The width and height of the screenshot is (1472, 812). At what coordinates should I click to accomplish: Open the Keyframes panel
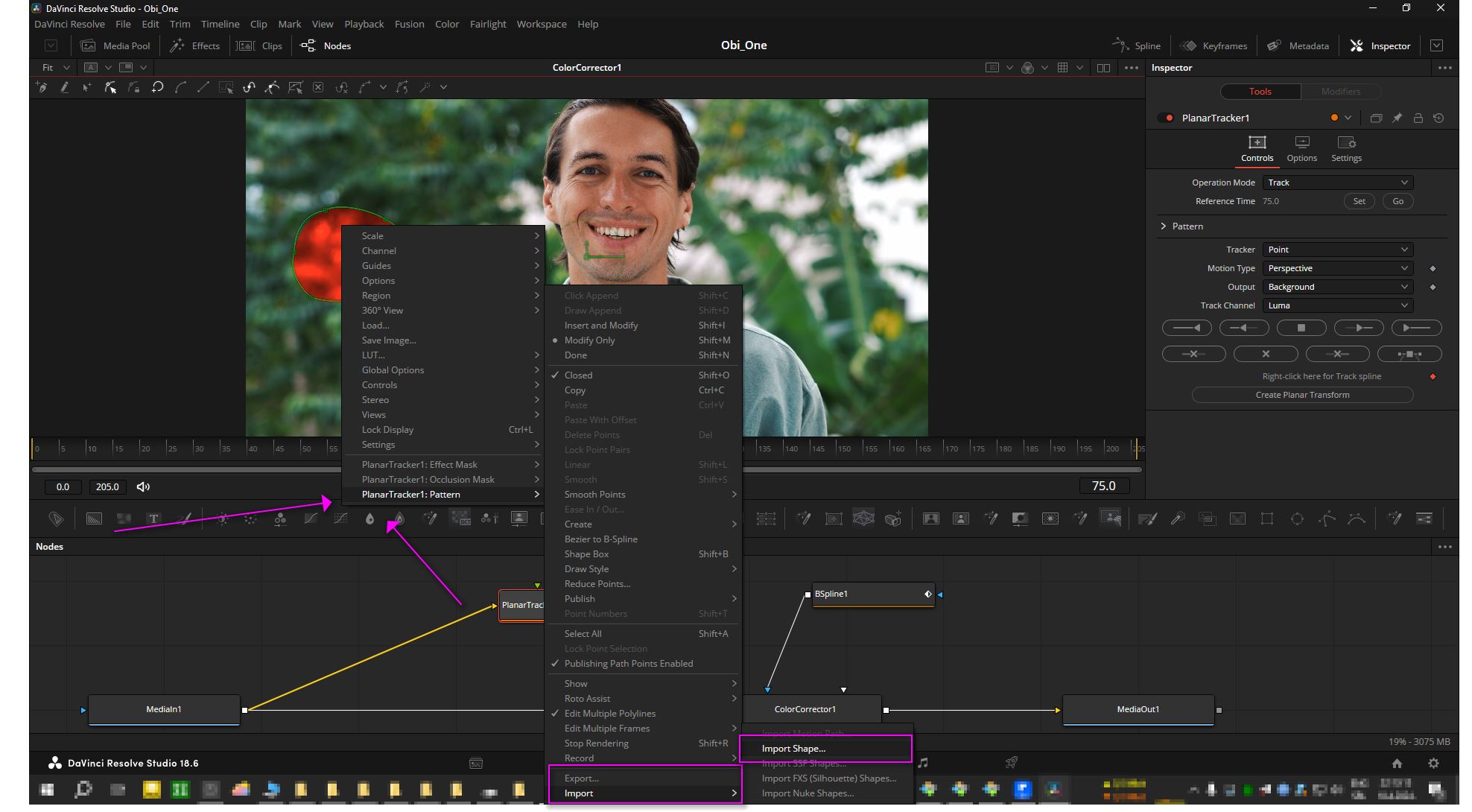1214,45
